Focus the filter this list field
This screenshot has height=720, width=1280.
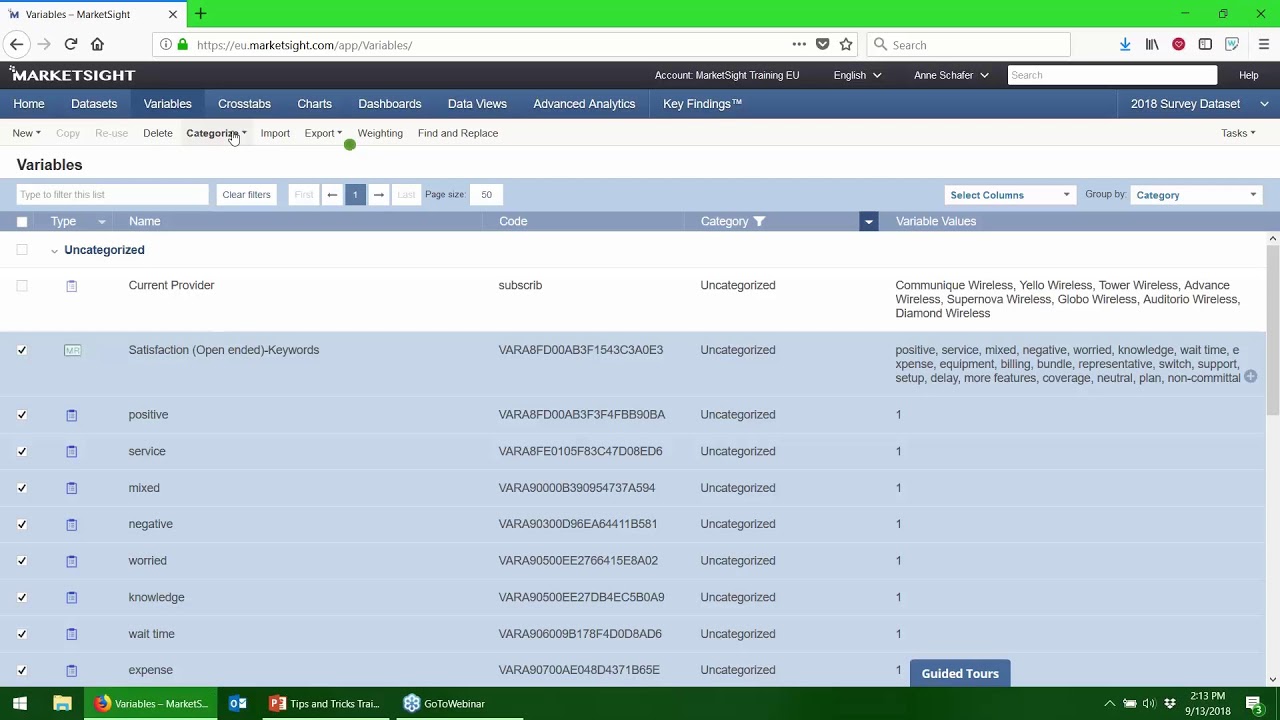coord(112,194)
